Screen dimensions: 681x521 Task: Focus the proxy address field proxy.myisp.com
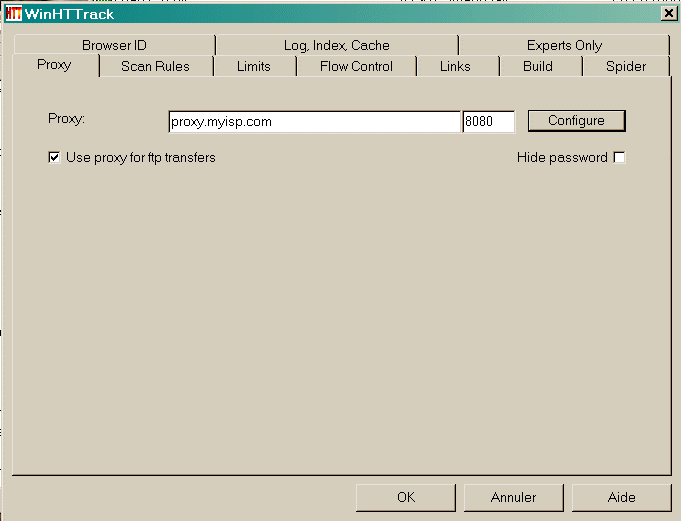pyautogui.click(x=314, y=122)
